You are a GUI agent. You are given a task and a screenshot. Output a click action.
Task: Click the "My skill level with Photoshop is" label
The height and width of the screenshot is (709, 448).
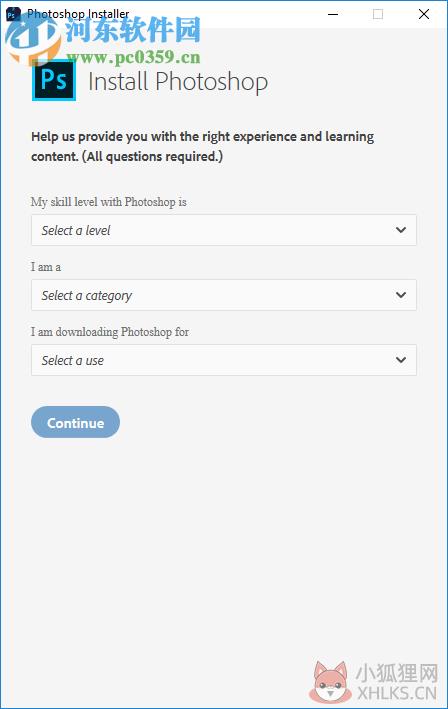[x=108, y=202]
